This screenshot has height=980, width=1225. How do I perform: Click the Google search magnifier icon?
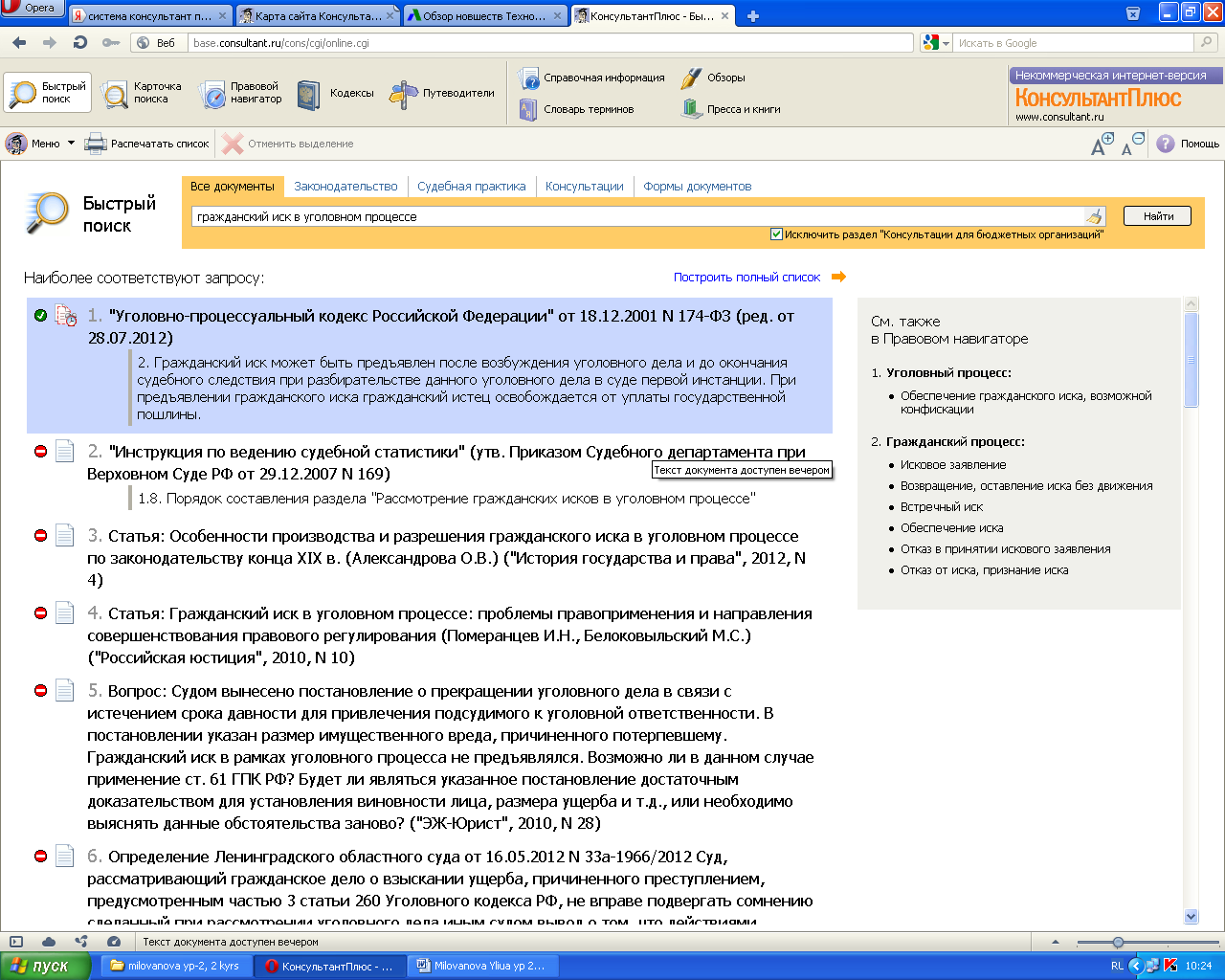click(1207, 43)
